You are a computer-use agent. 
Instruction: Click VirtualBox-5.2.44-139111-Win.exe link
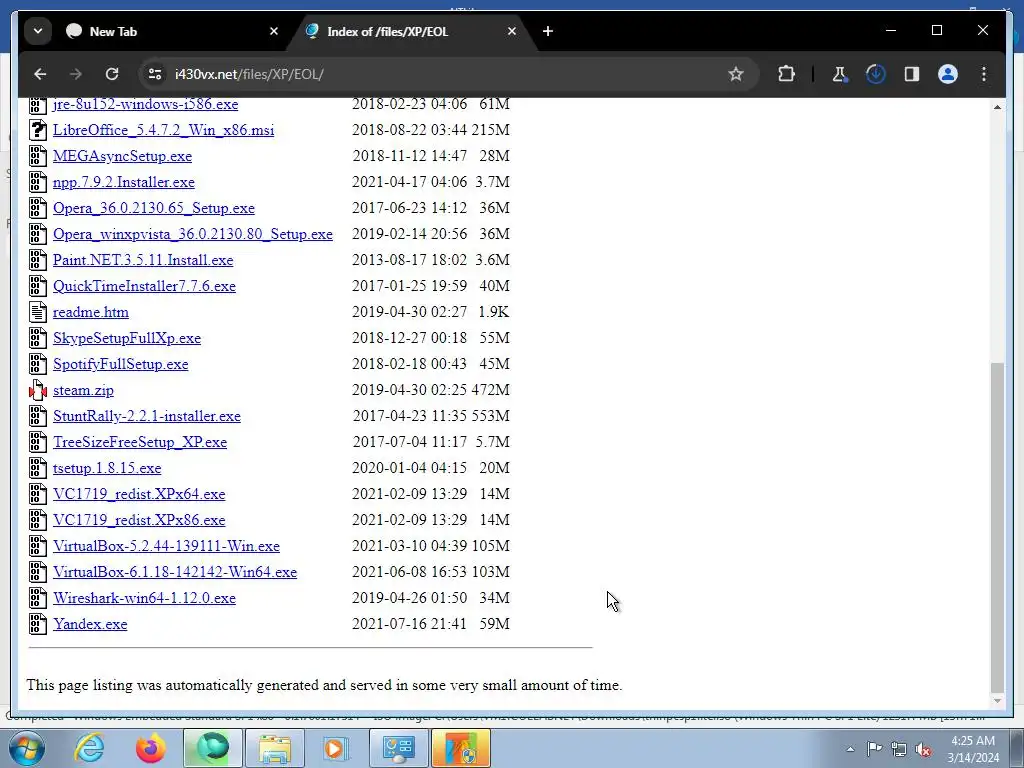pos(166,546)
